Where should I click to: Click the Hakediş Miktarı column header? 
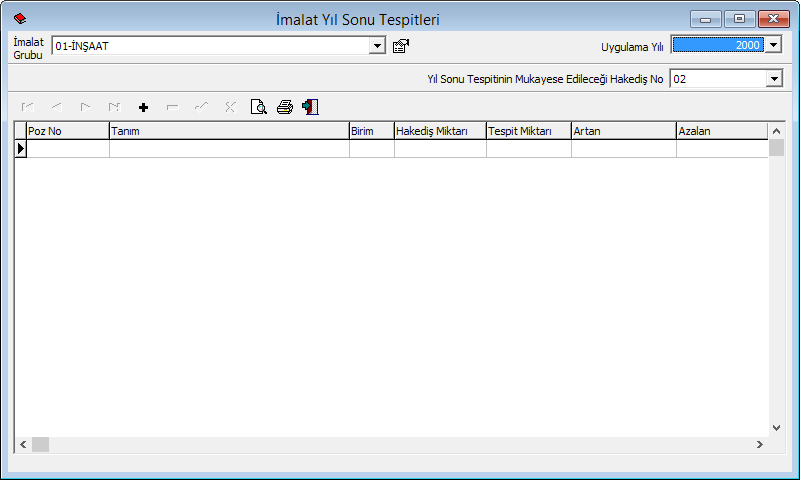pyautogui.click(x=439, y=131)
